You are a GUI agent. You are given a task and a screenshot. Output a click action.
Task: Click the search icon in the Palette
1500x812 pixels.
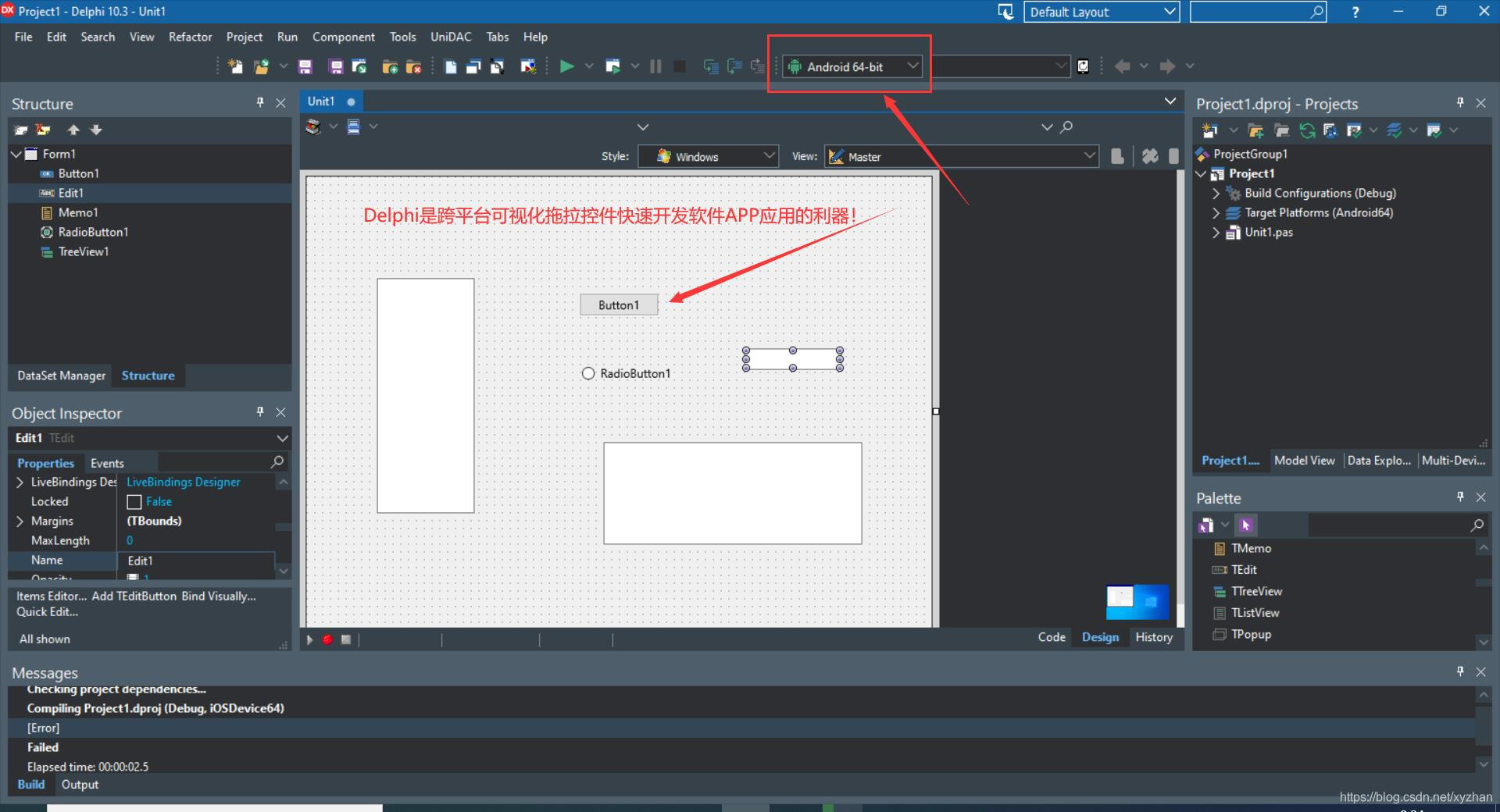1477,525
